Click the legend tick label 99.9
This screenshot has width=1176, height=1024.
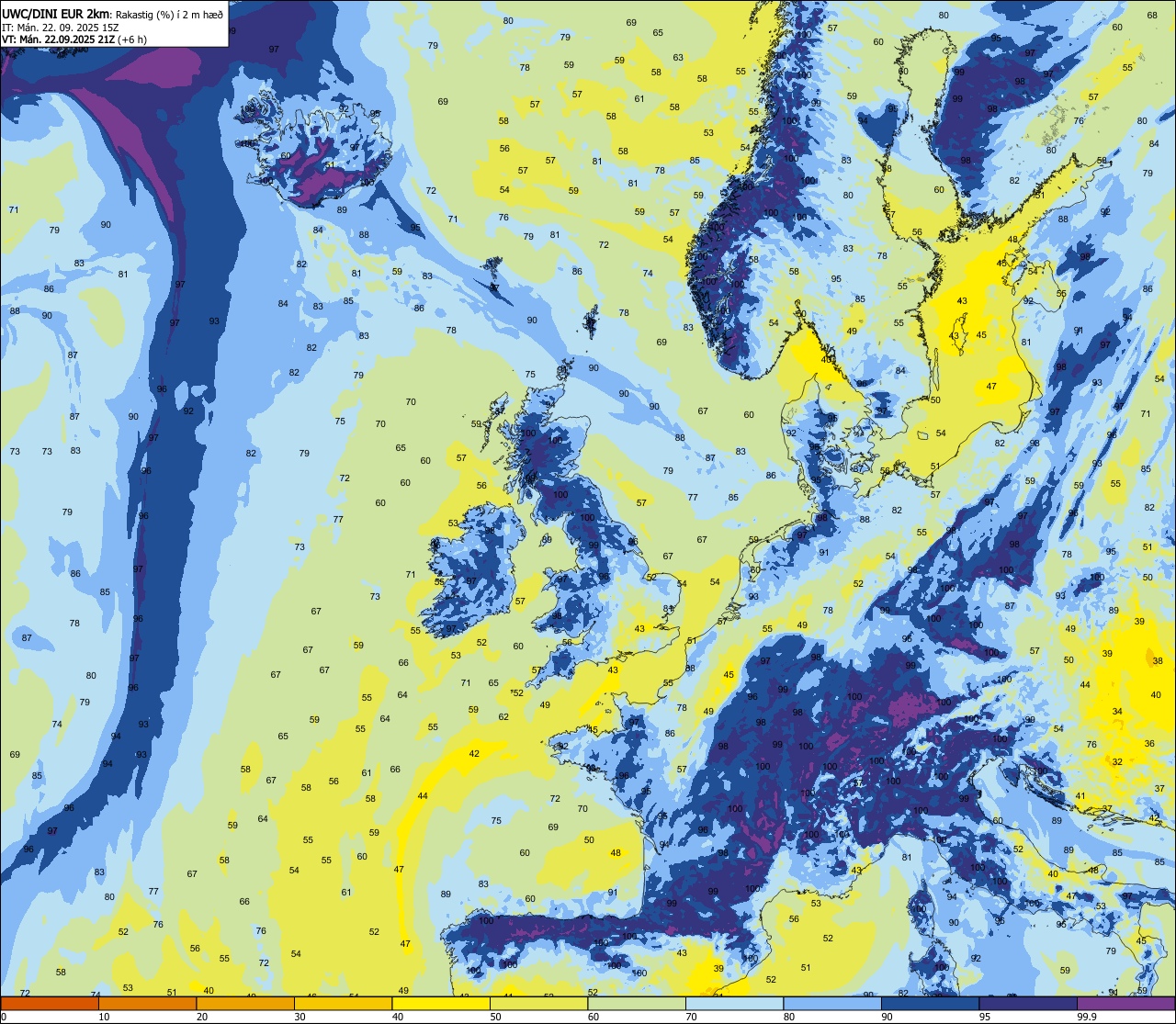tap(1088, 1017)
